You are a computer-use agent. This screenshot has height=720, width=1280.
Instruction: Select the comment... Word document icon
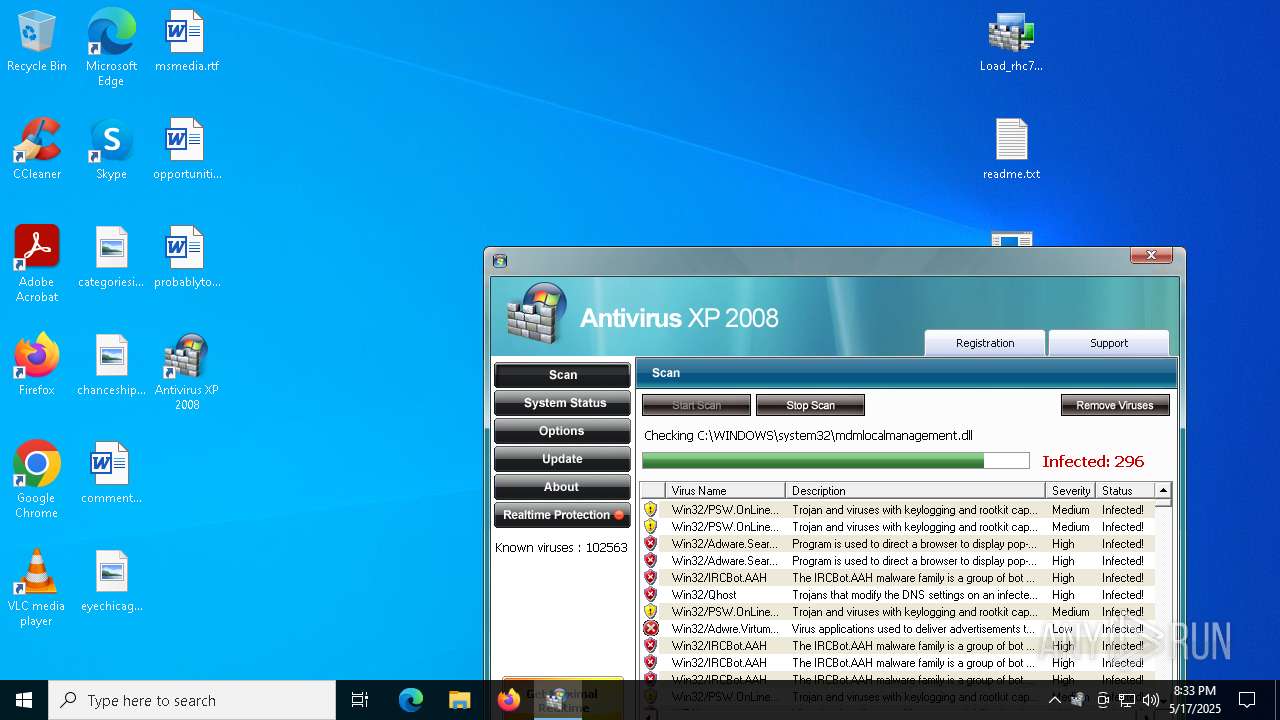click(x=111, y=474)
